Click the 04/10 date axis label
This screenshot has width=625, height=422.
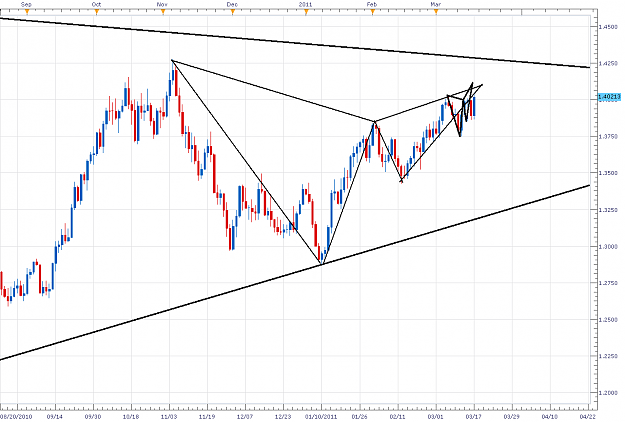550,416
